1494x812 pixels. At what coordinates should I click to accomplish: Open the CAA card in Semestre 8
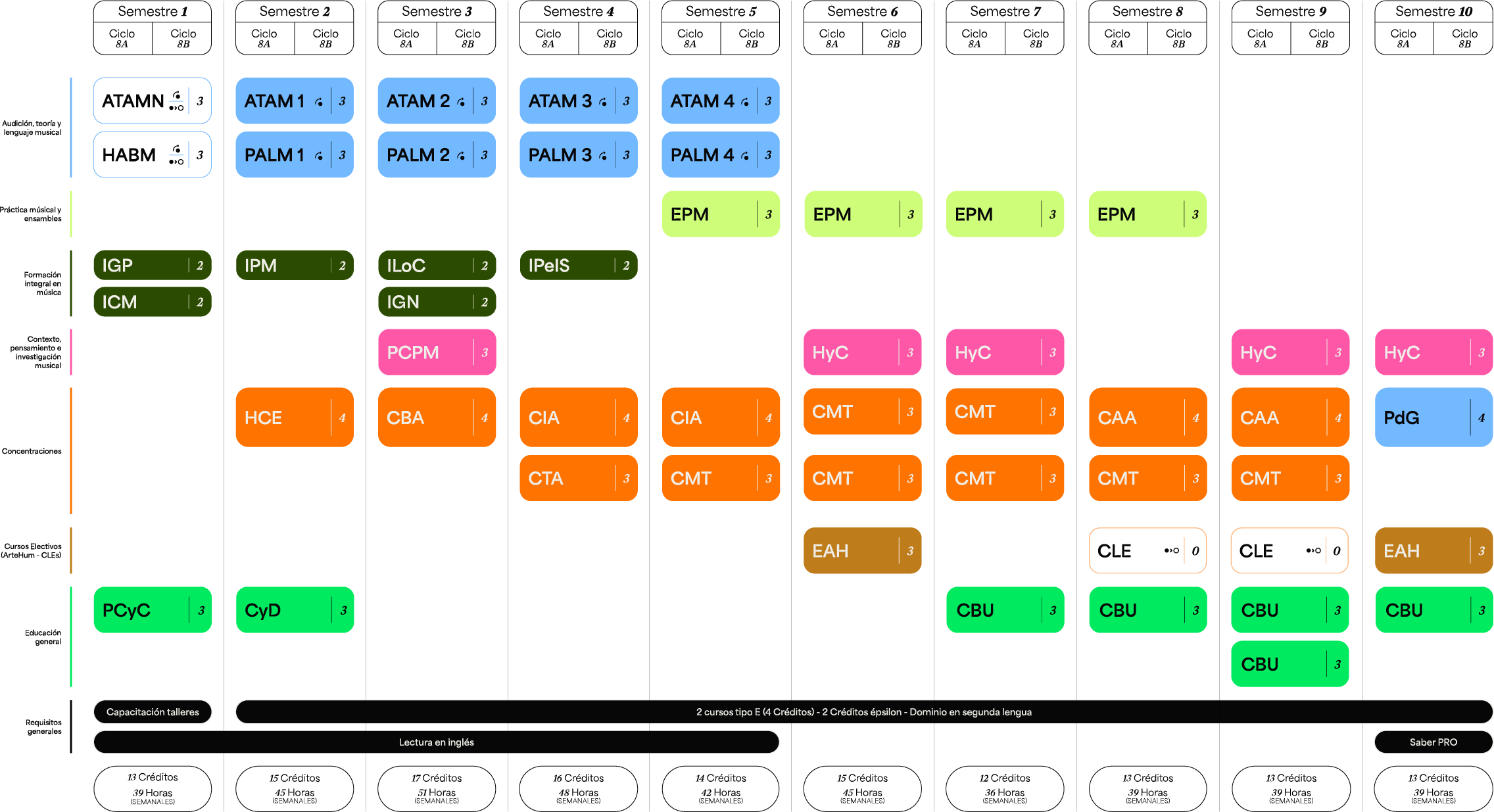(x=1148, y=418)
